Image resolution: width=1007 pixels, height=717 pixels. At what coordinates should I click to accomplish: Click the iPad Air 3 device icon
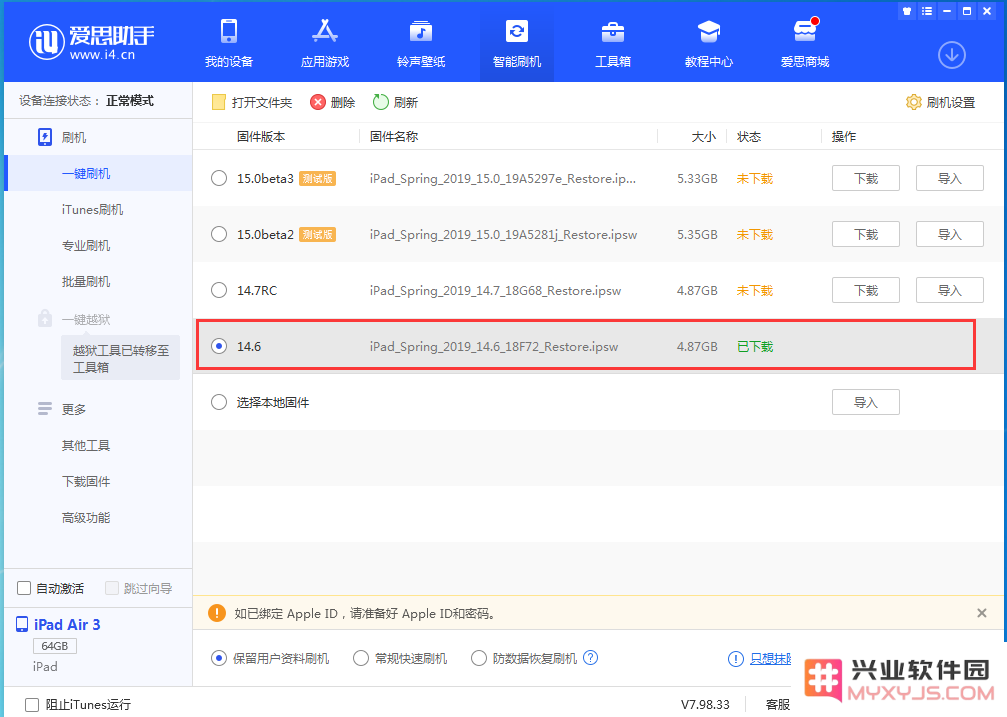tap(22, 624)
